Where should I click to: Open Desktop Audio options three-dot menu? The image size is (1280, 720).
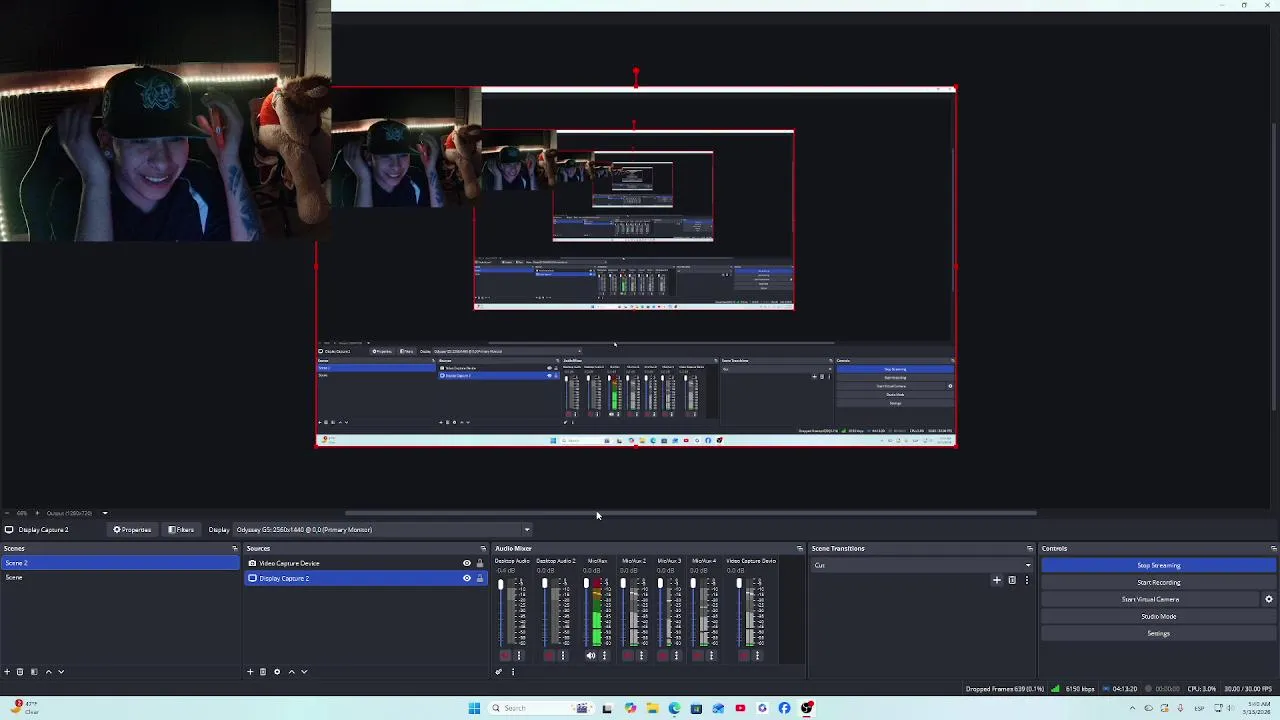click(519, 656)
